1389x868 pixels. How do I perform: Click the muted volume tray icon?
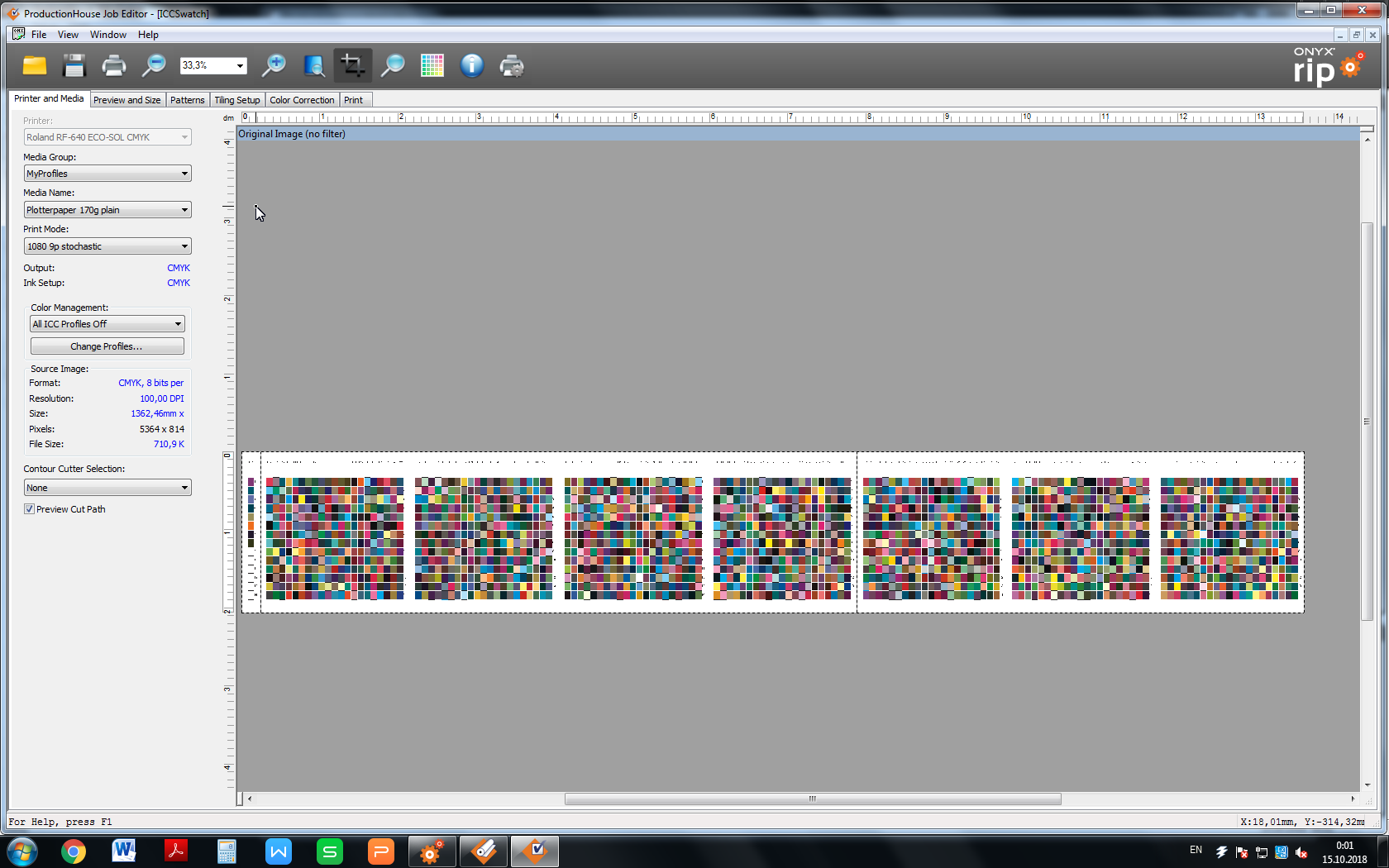click(1301, 852)
